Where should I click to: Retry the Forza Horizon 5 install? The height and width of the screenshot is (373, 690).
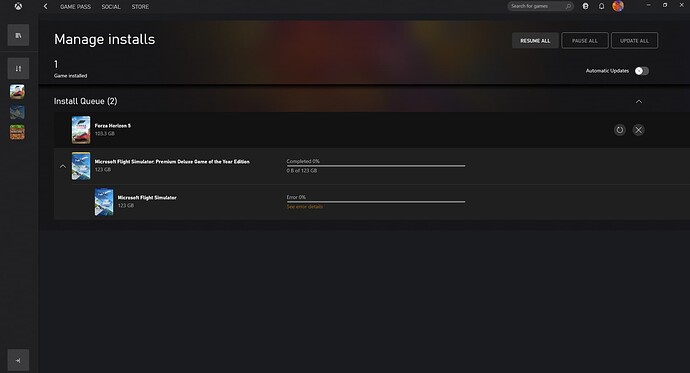pyautogui.click(x=620, y=130)
